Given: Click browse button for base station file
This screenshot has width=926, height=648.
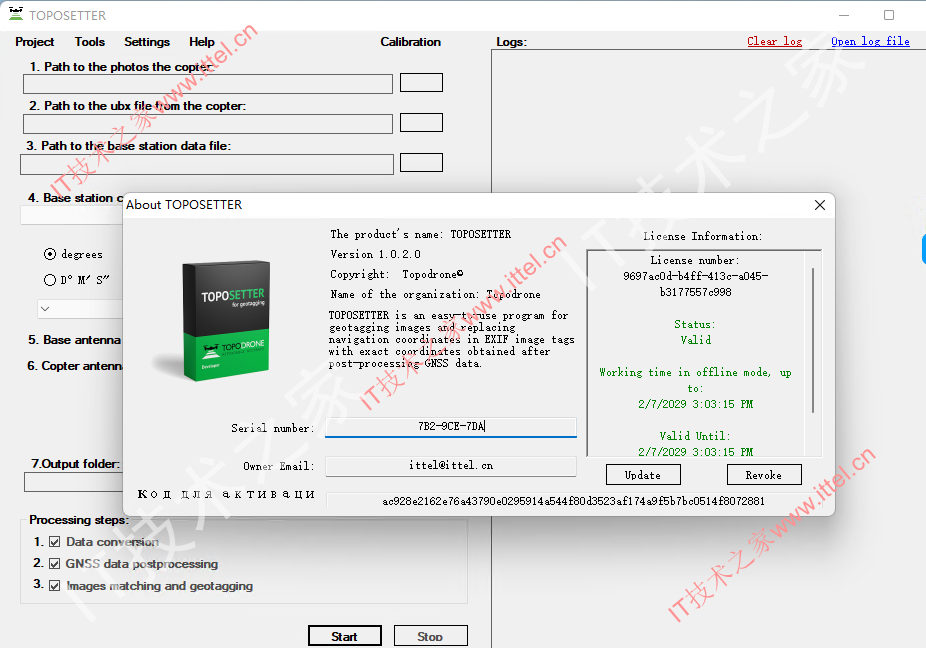Looking at the screenshot, I should click(x=421, y=162).
